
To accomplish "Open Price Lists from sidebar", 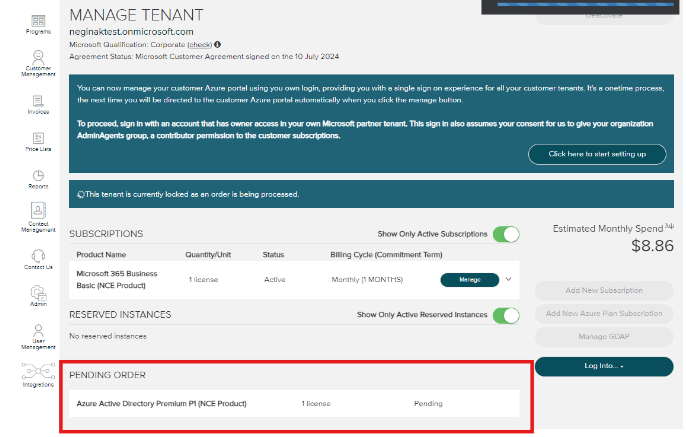I will [x=38, y=142].
